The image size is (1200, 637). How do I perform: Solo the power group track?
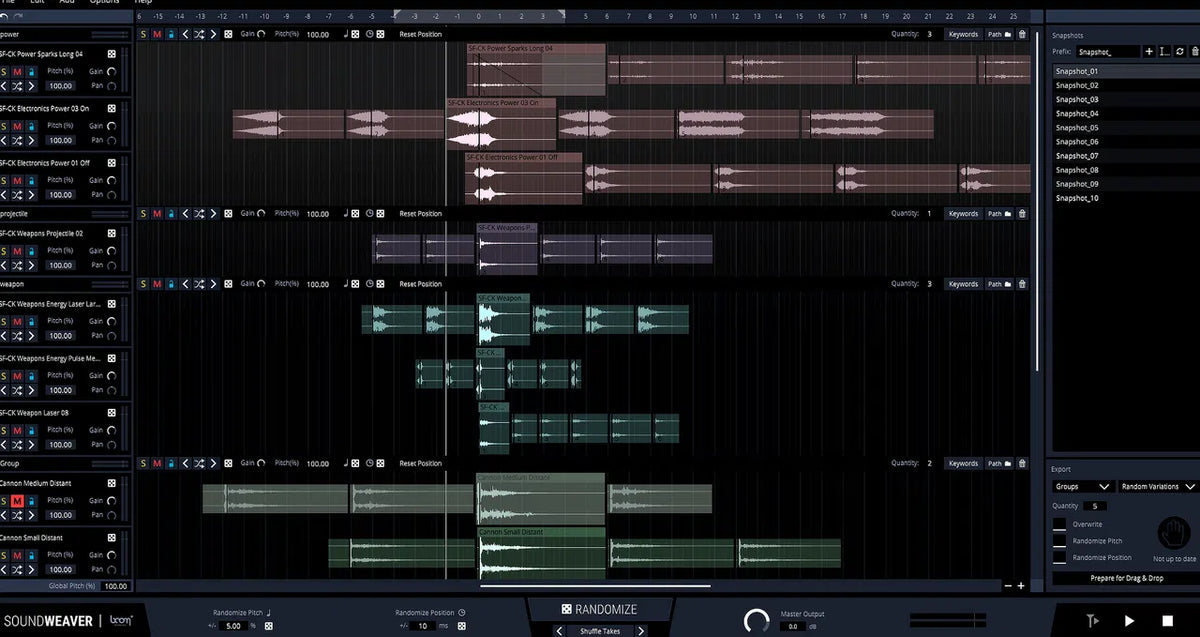(143, 33)
